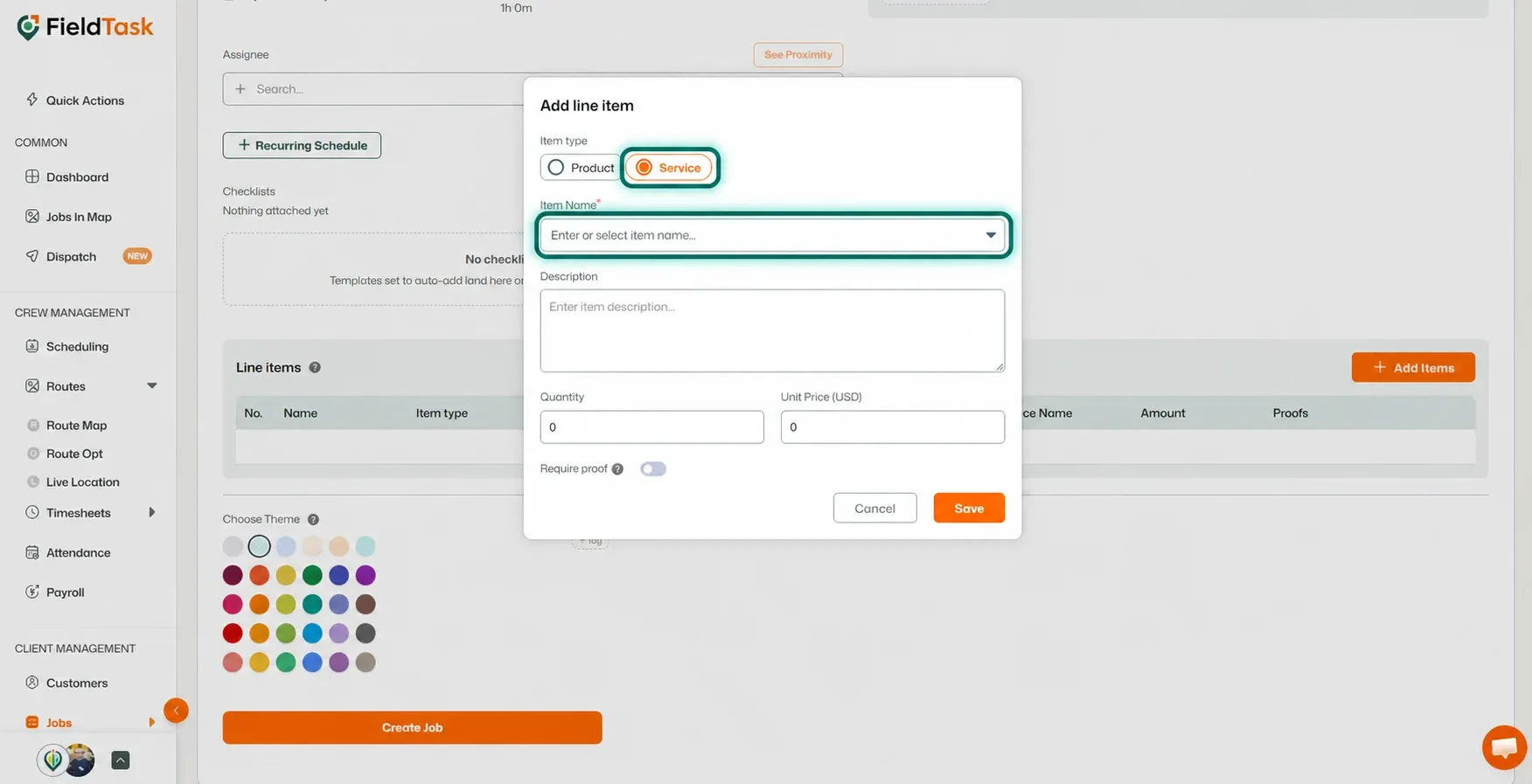Click the Choose Theme help icon

click(313, 519)
